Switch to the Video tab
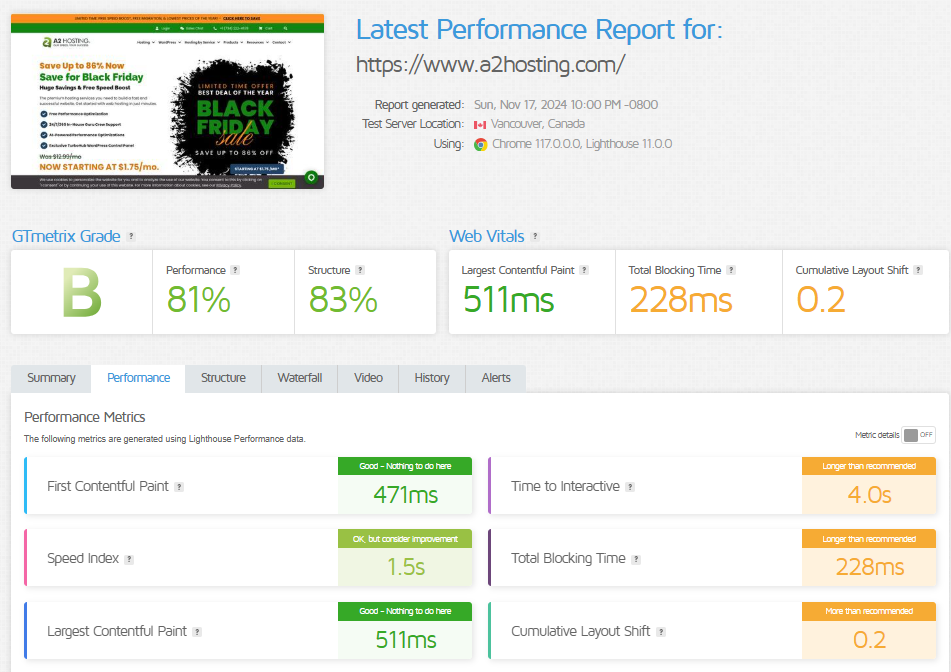The image size is (951, 672). pyautogui.click(x=368, y=378)
